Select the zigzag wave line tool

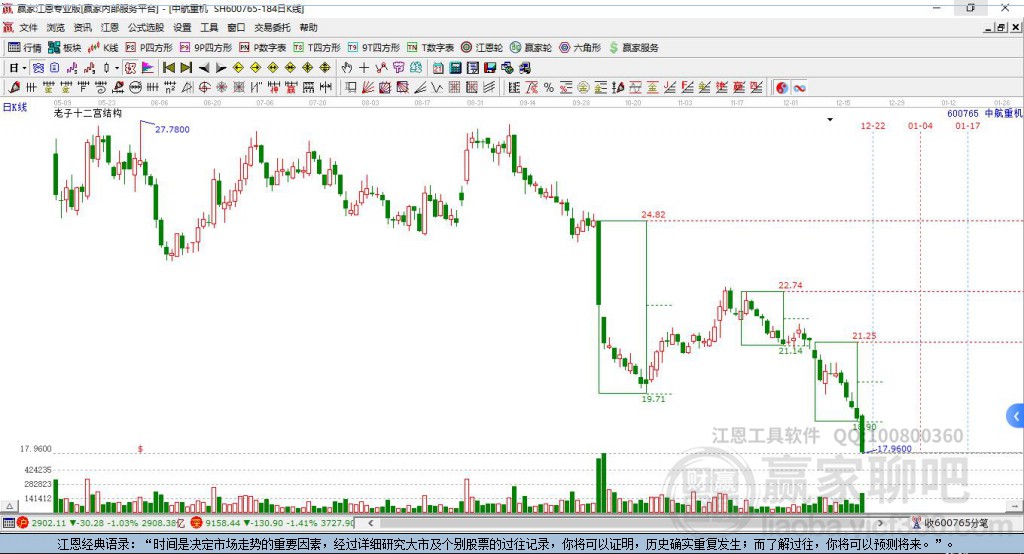pos(436,88)
